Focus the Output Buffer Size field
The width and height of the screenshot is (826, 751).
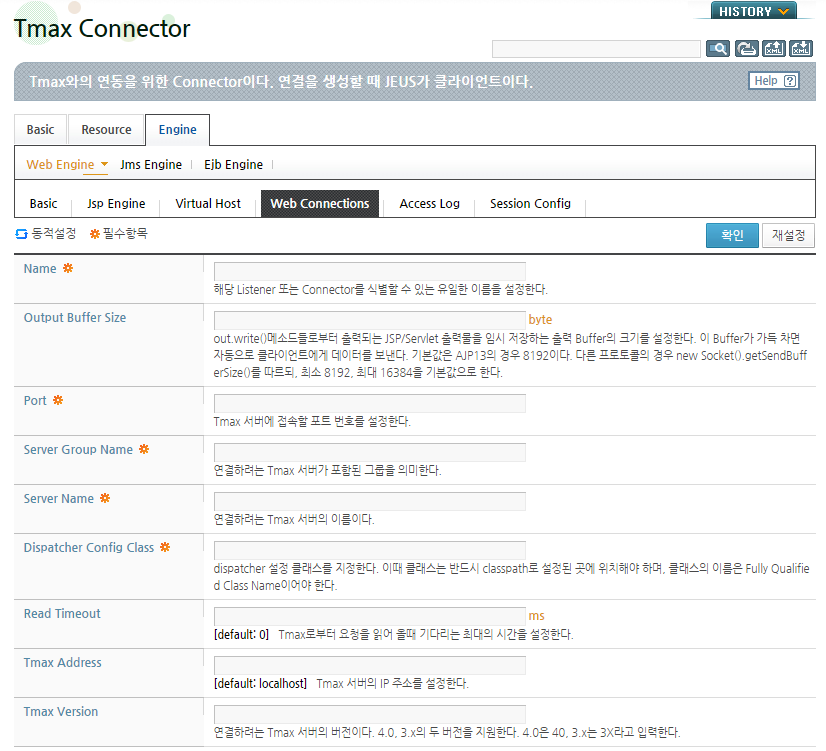(370, 321)
